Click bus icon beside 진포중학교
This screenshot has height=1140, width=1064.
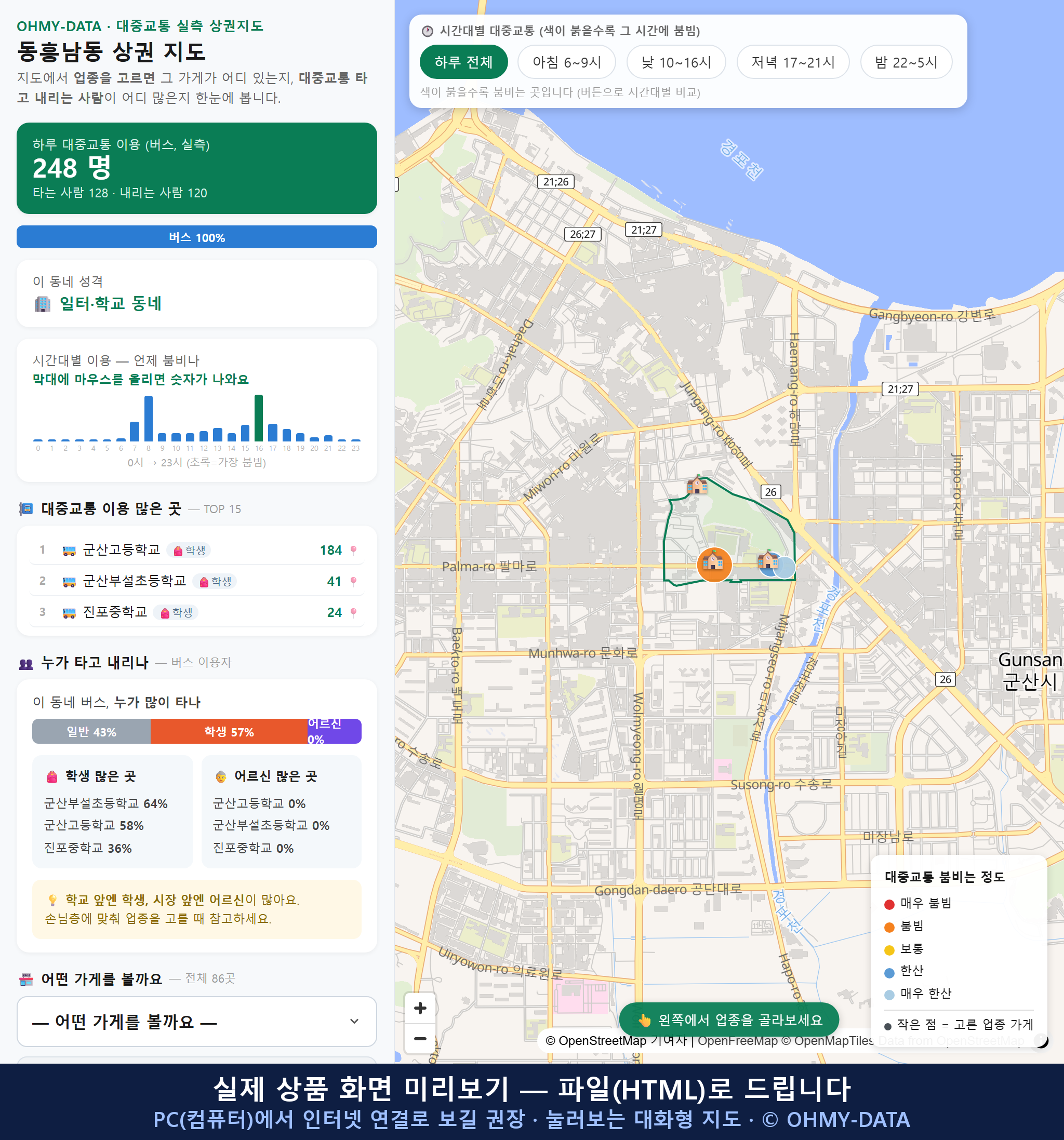(69, 612)
